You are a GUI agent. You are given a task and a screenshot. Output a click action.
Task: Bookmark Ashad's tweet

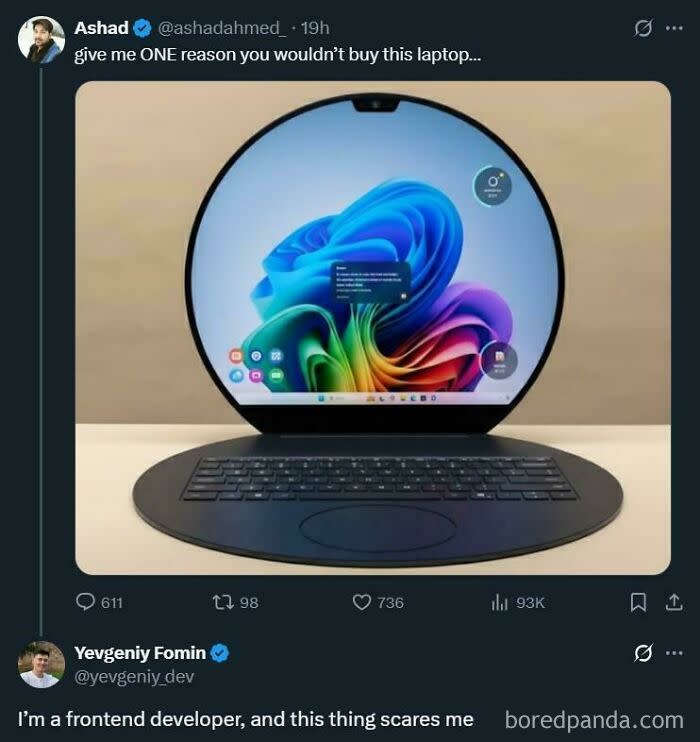(638, 602)
